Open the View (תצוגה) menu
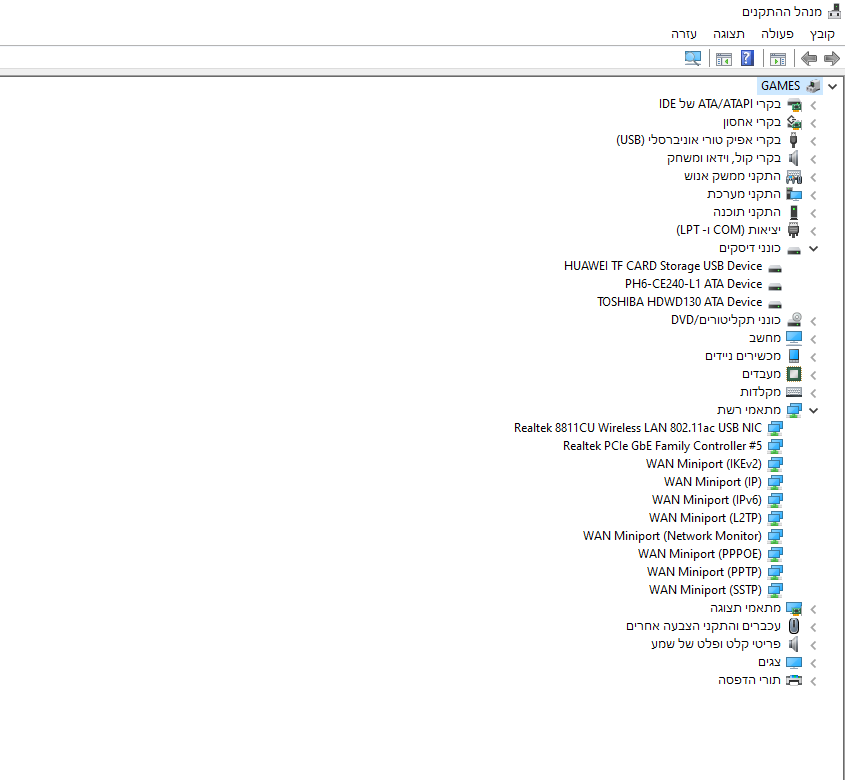 pos(729,34)
